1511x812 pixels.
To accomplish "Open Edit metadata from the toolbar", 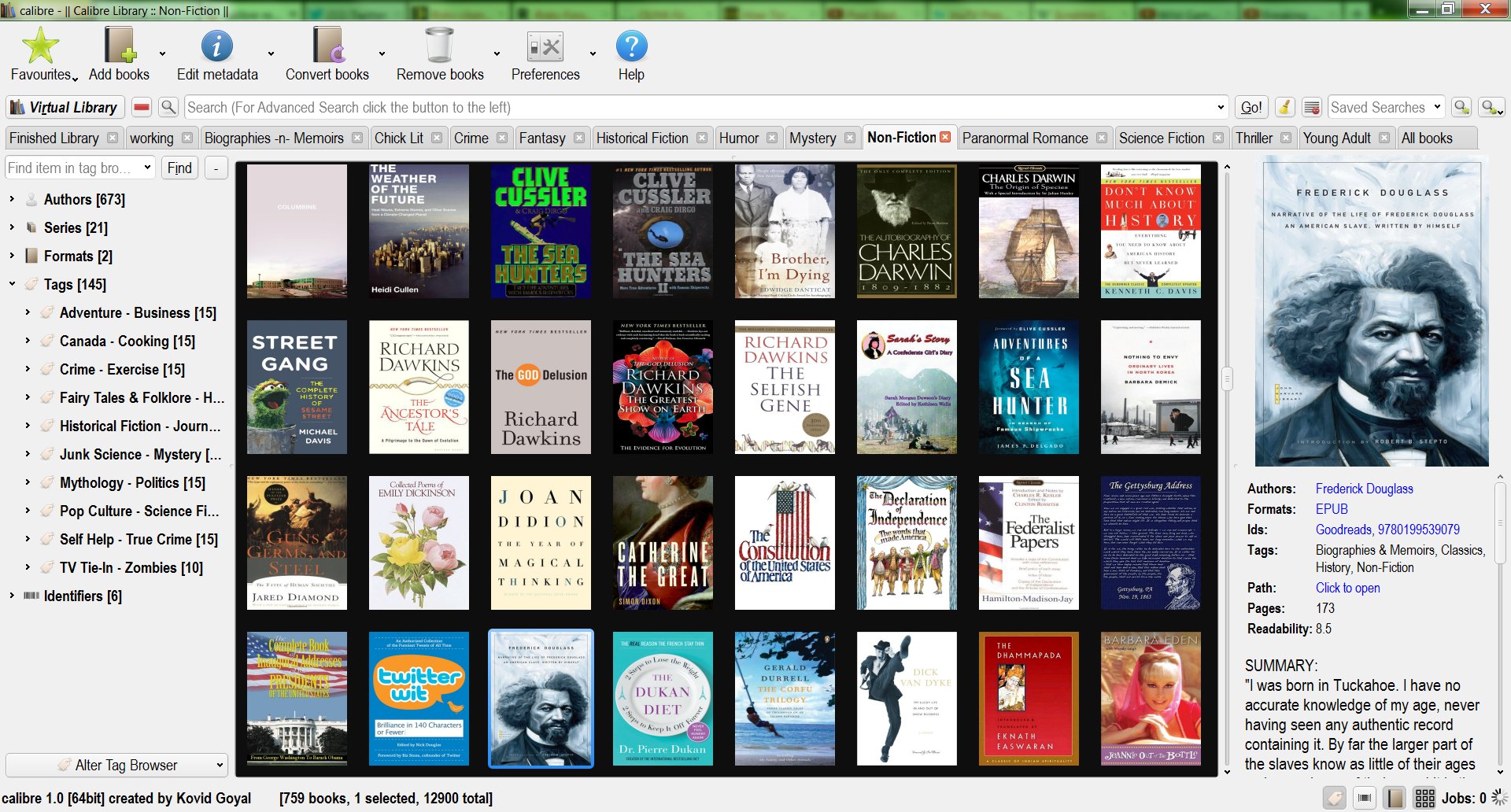I will point(216,46).
